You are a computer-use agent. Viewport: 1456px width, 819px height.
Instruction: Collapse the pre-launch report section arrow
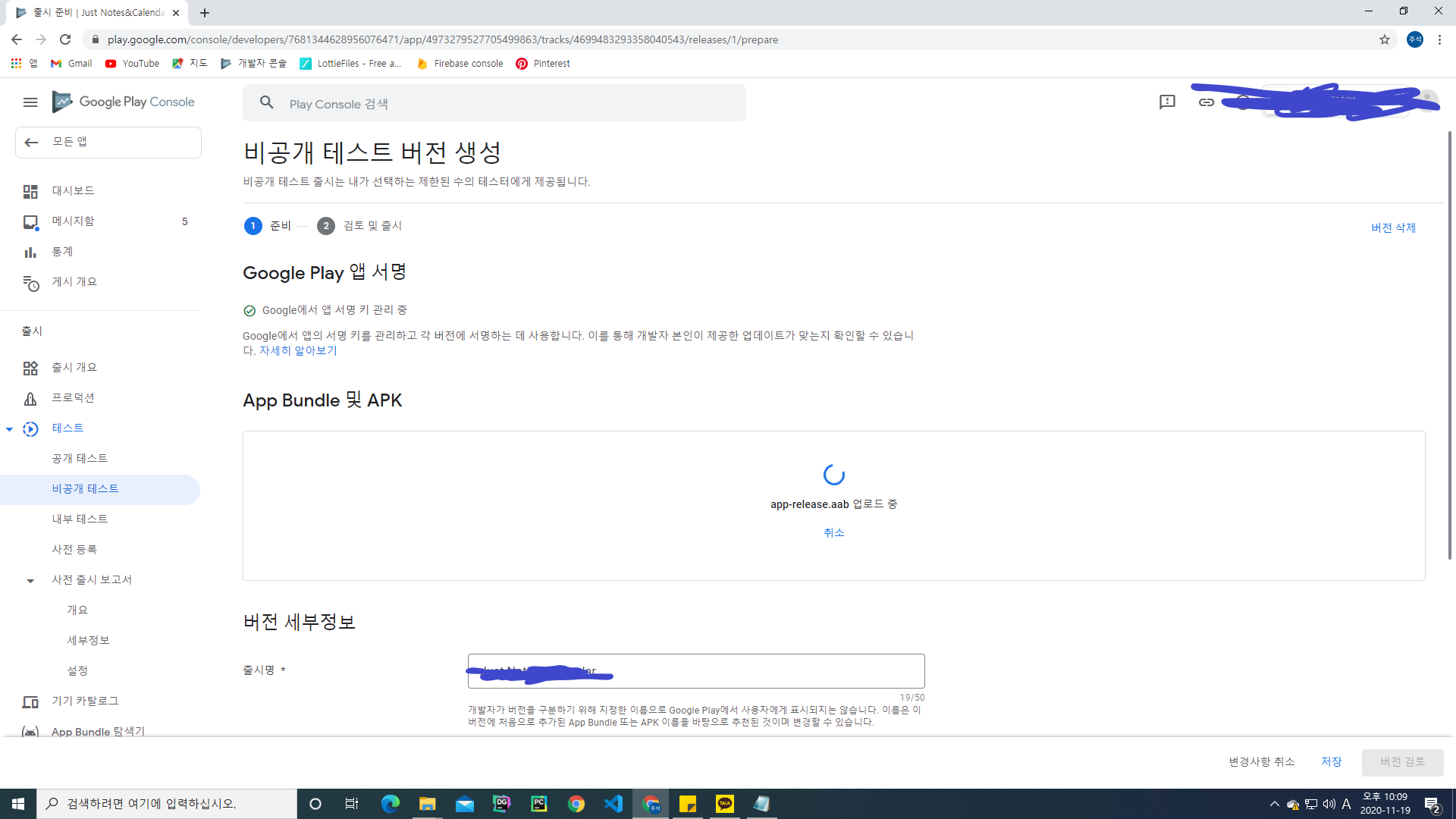tap(30, 581)
